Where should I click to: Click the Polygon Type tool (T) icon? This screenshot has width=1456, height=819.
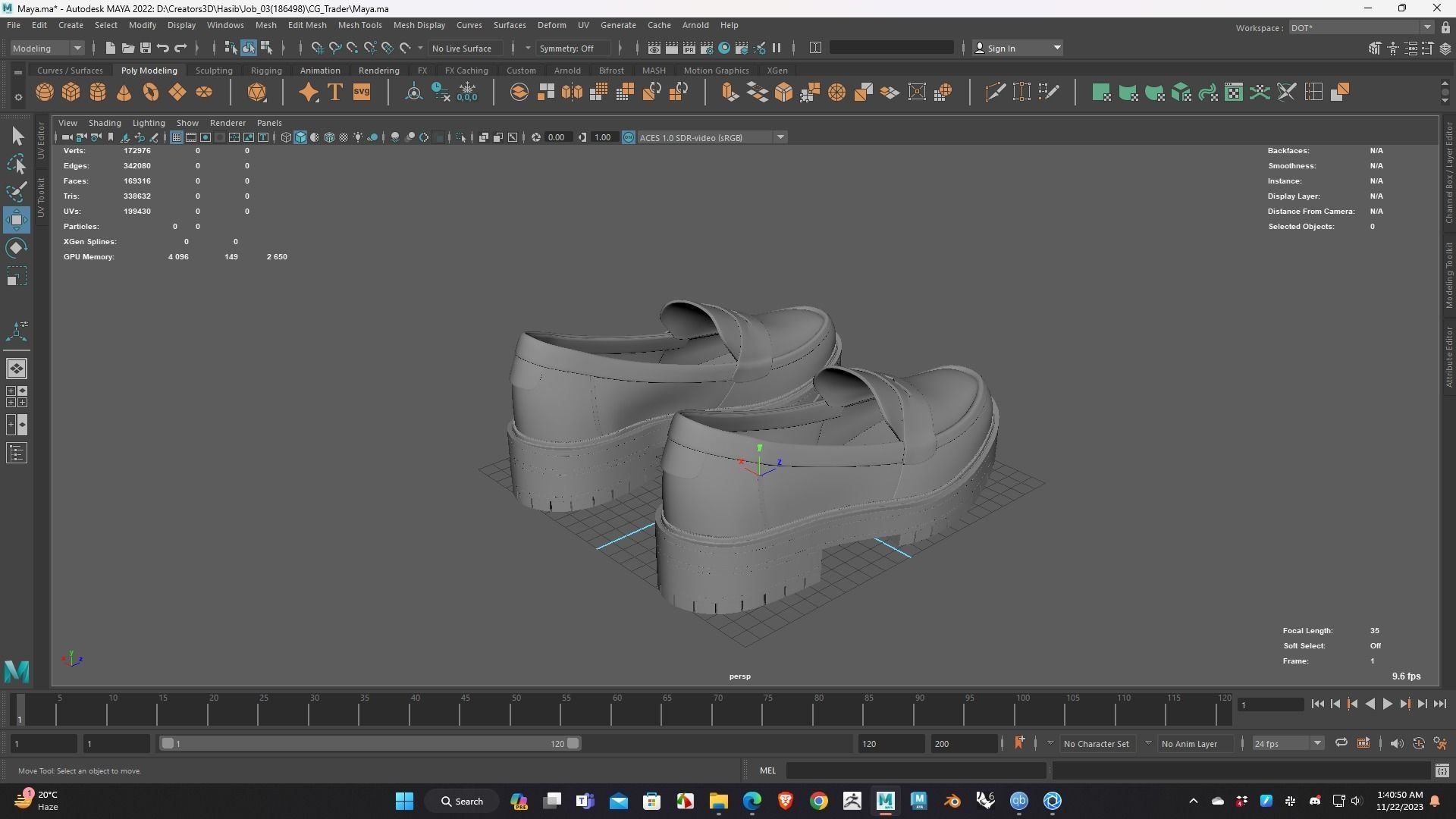[334, 93]
